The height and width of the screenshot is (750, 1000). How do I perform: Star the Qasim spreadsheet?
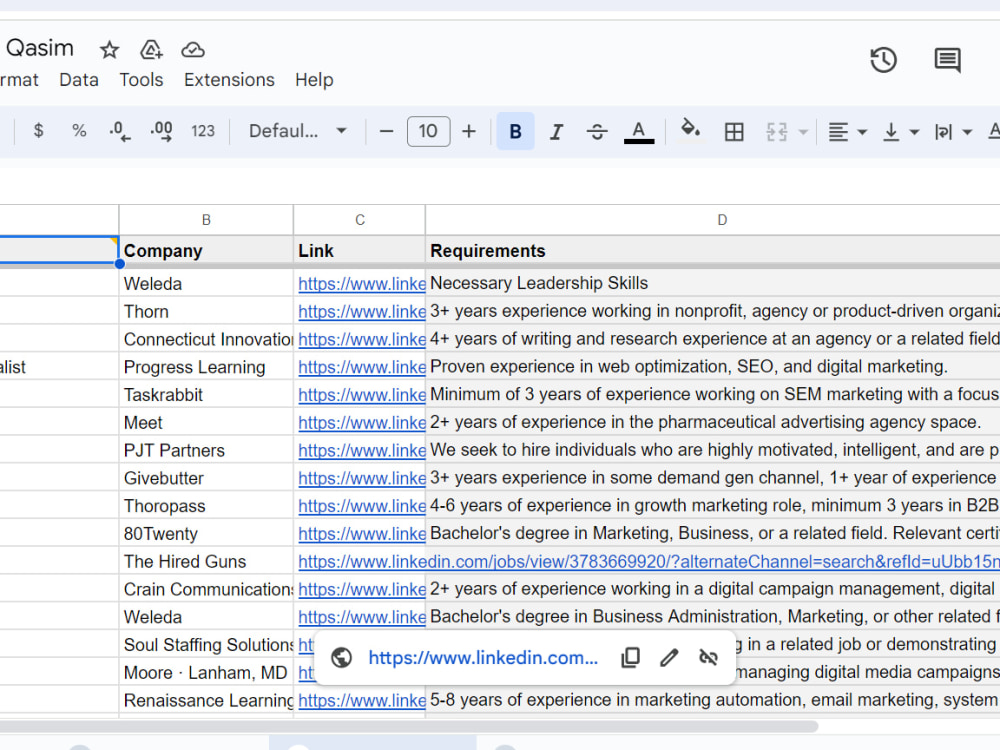[x=110, y=50]
